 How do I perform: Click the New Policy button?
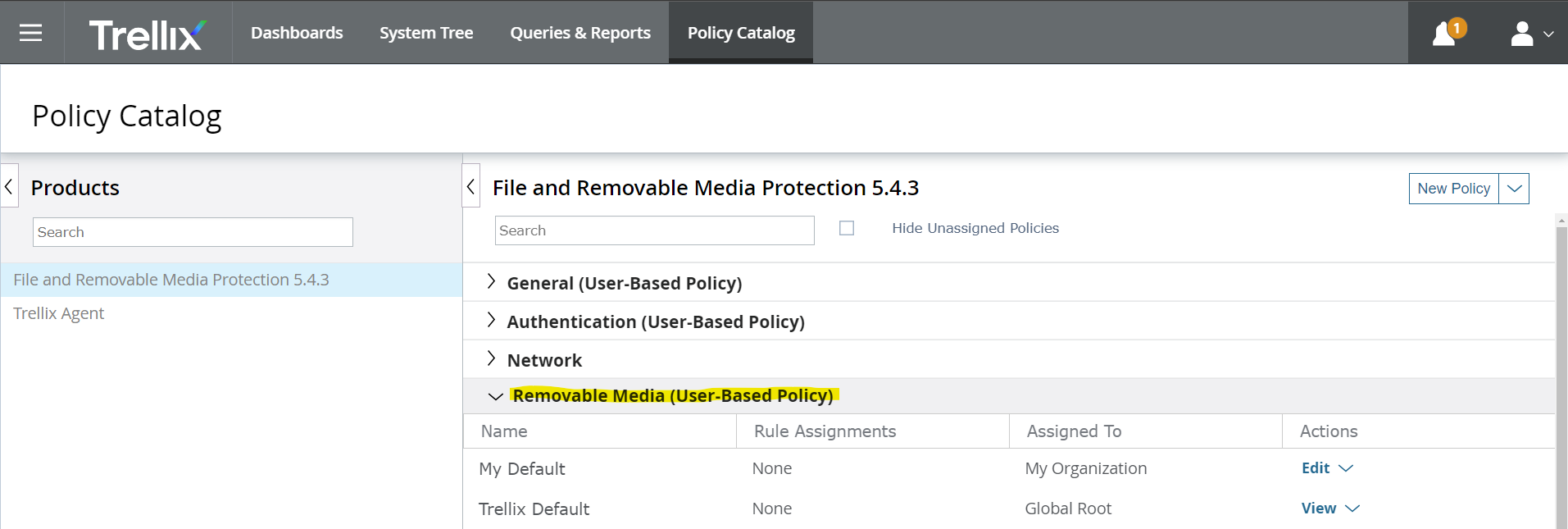(1453, 189)
